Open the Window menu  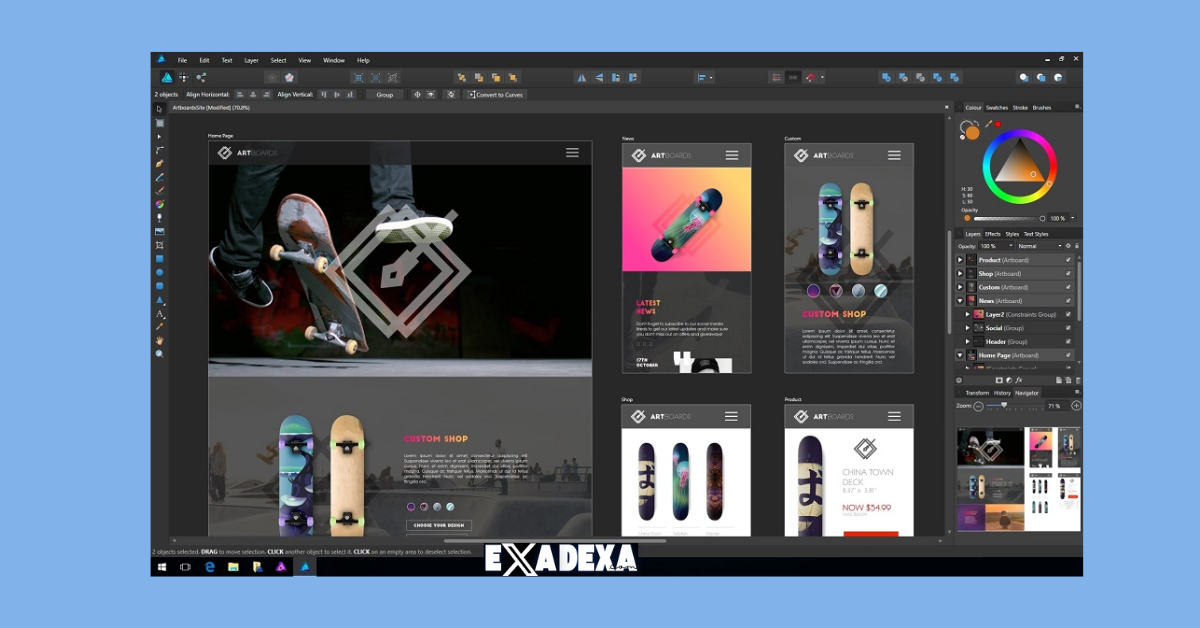[x=333, y=59]
